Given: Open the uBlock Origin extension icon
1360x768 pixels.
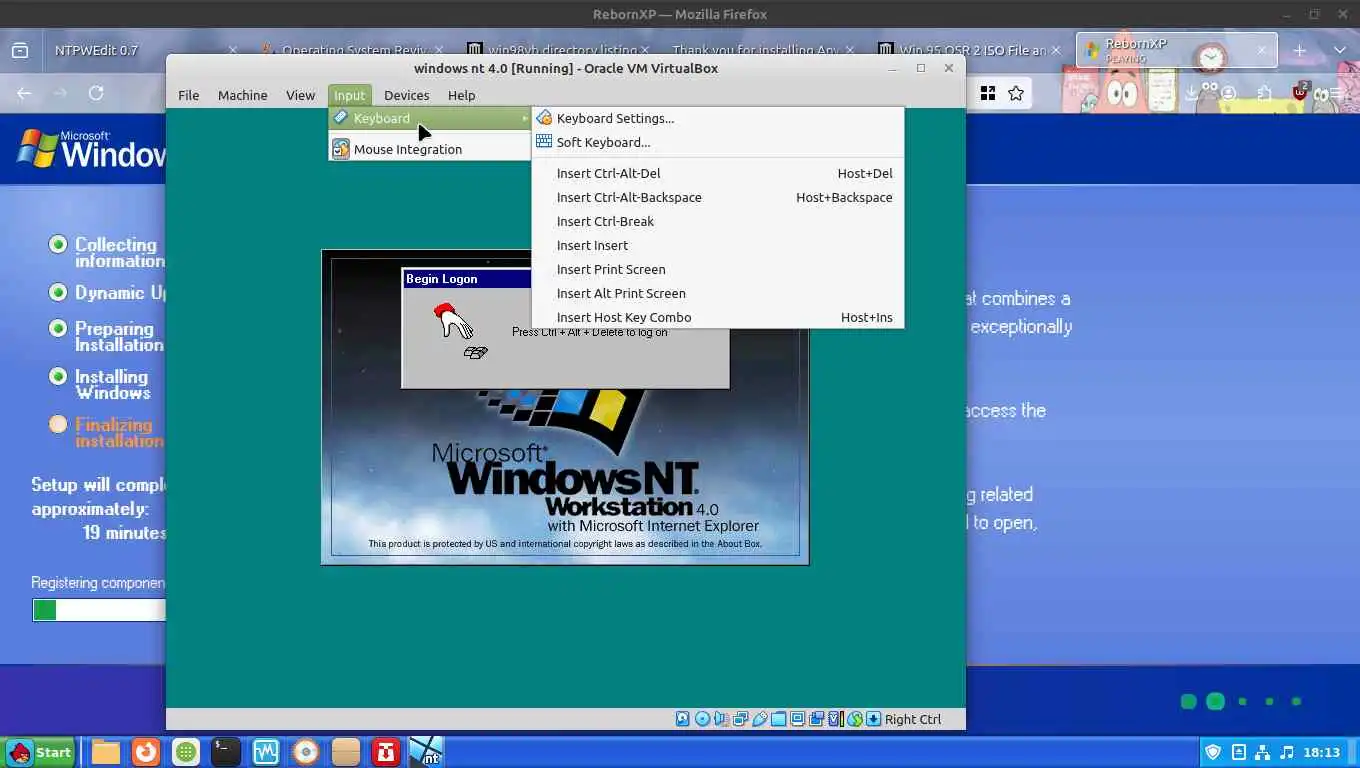Looking at the screenshot, I should point(1300,92).
